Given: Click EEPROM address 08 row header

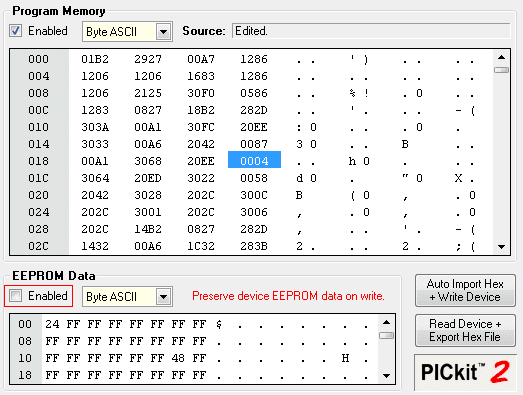Looking at the screenshot, I should point(25,341).
